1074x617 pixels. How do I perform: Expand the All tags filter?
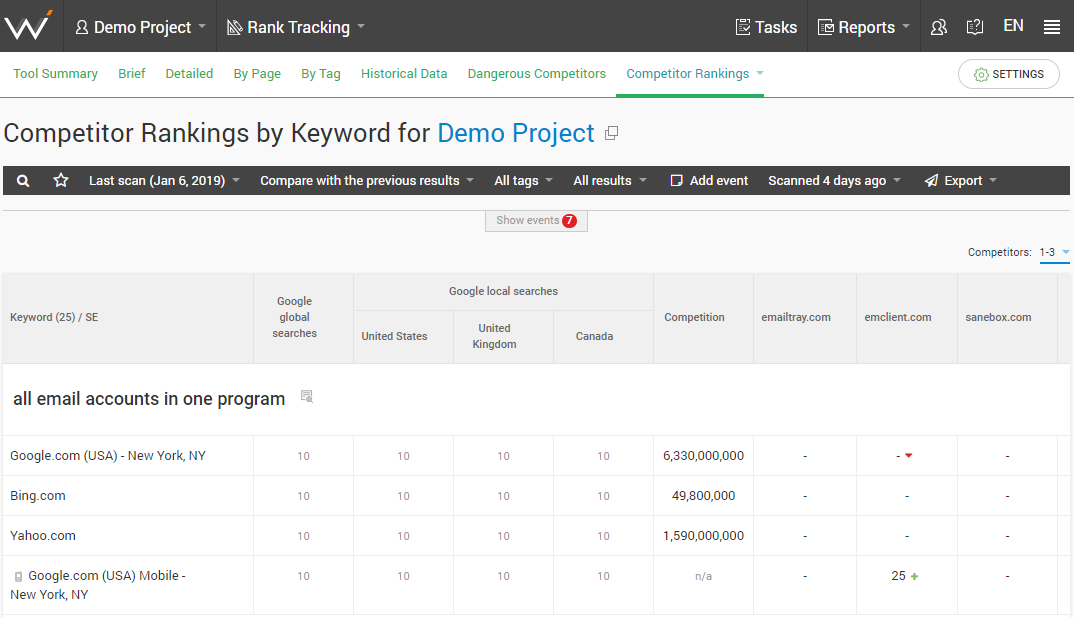[x=523, y=181]
